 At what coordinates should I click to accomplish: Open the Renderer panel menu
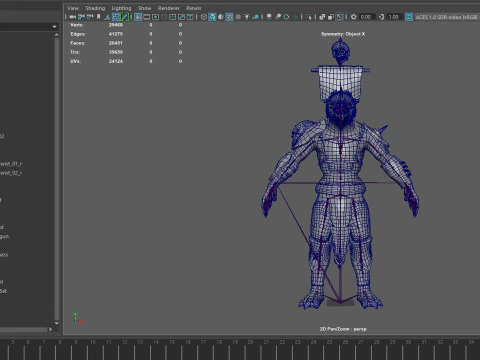pyautogui.click(x=169, y=8)
